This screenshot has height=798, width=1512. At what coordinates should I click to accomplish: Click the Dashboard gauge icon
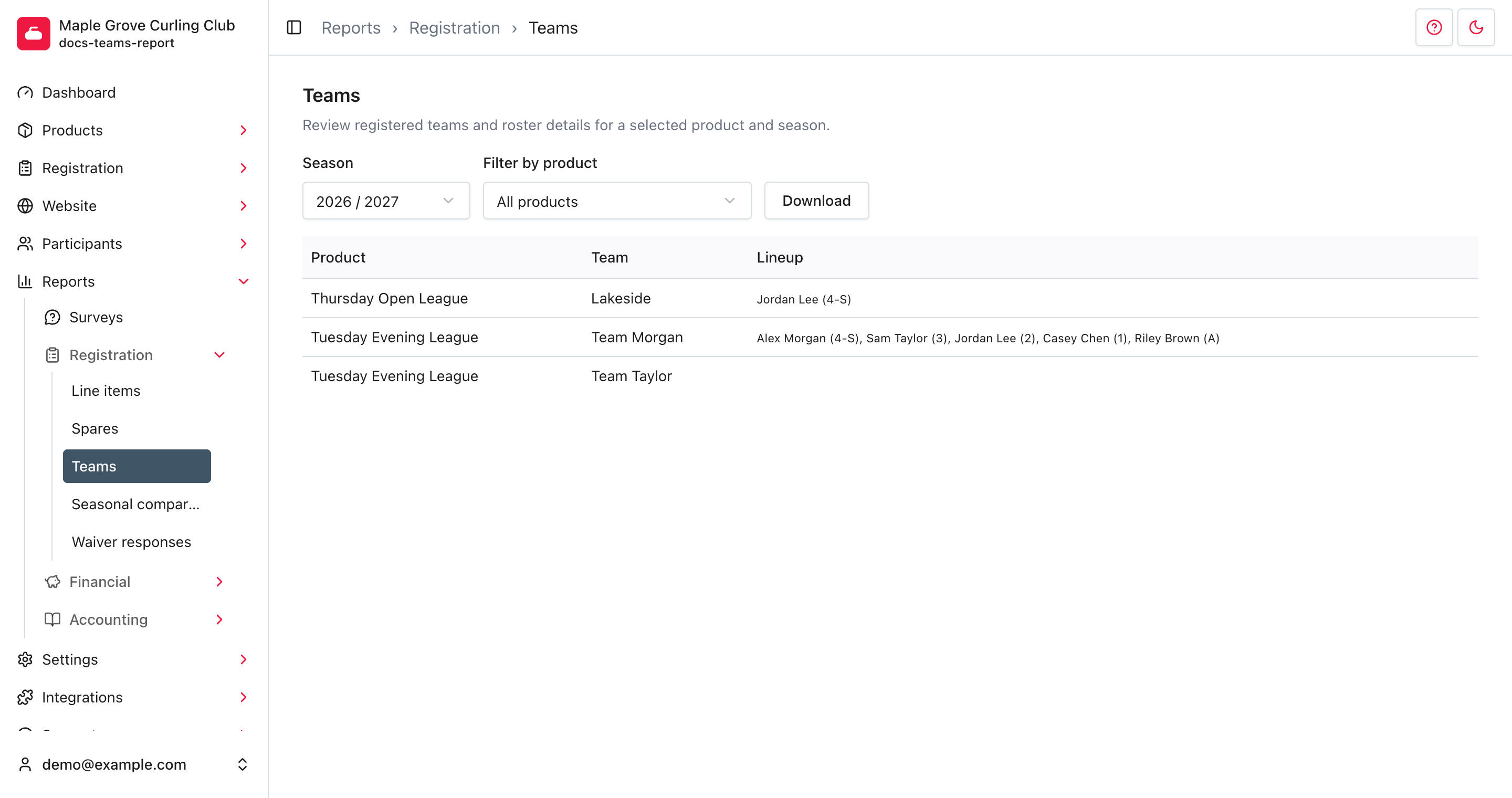[x=25, y=93]
